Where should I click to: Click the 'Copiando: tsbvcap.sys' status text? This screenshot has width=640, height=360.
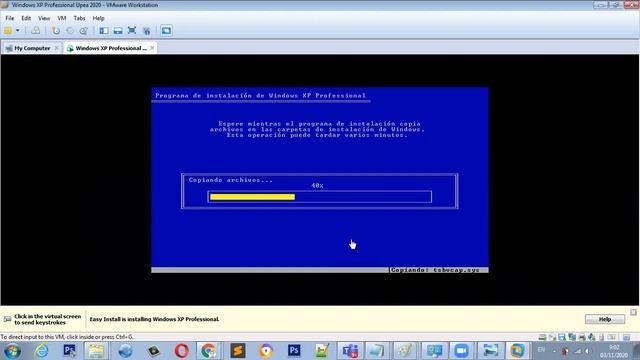[x=435, y=270]
